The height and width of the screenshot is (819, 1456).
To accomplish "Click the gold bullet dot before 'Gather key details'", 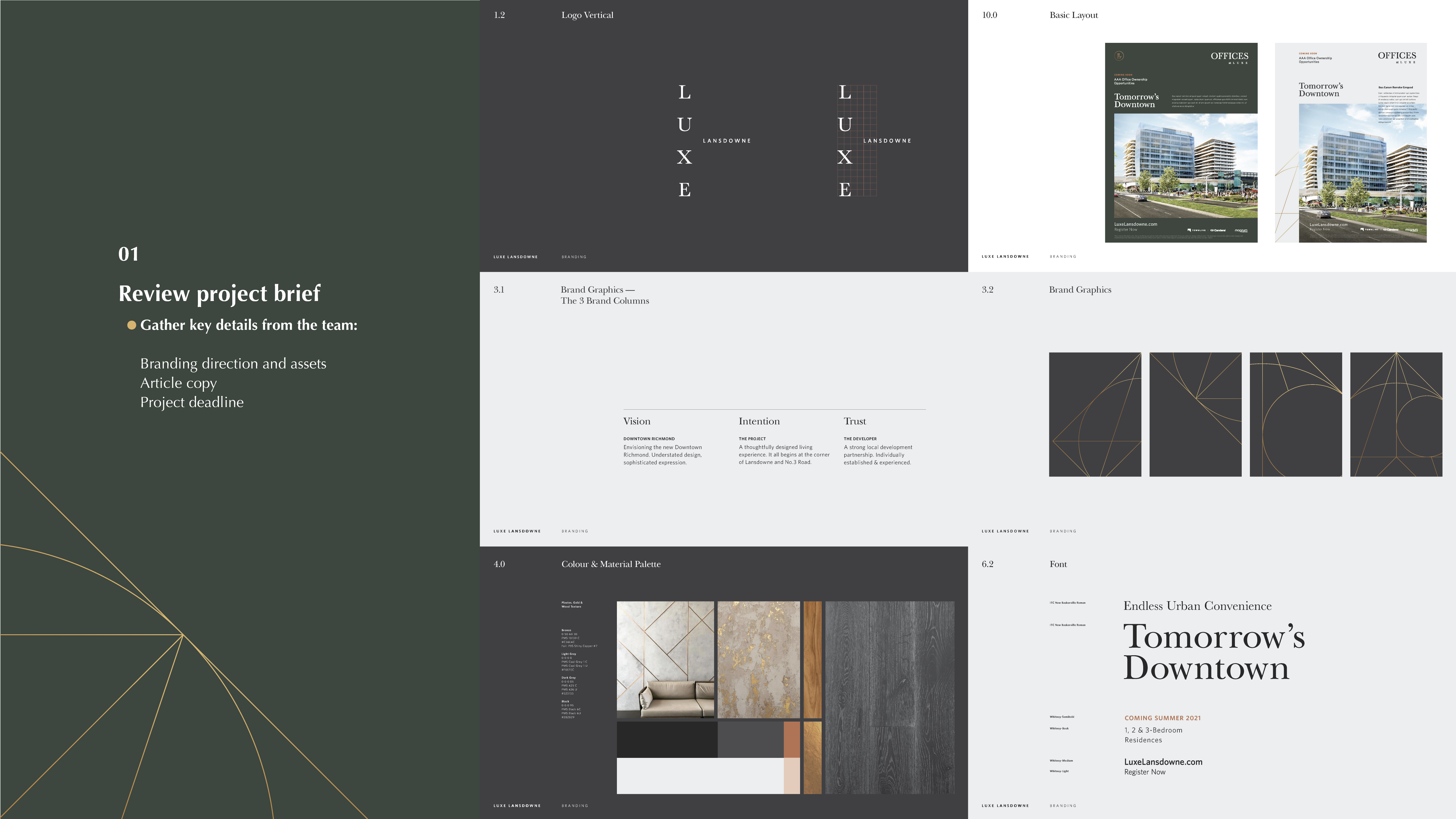I will 132,325.
